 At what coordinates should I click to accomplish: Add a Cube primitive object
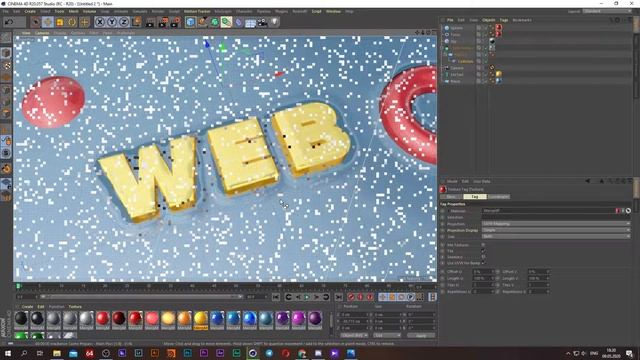[x=190, y=22]
